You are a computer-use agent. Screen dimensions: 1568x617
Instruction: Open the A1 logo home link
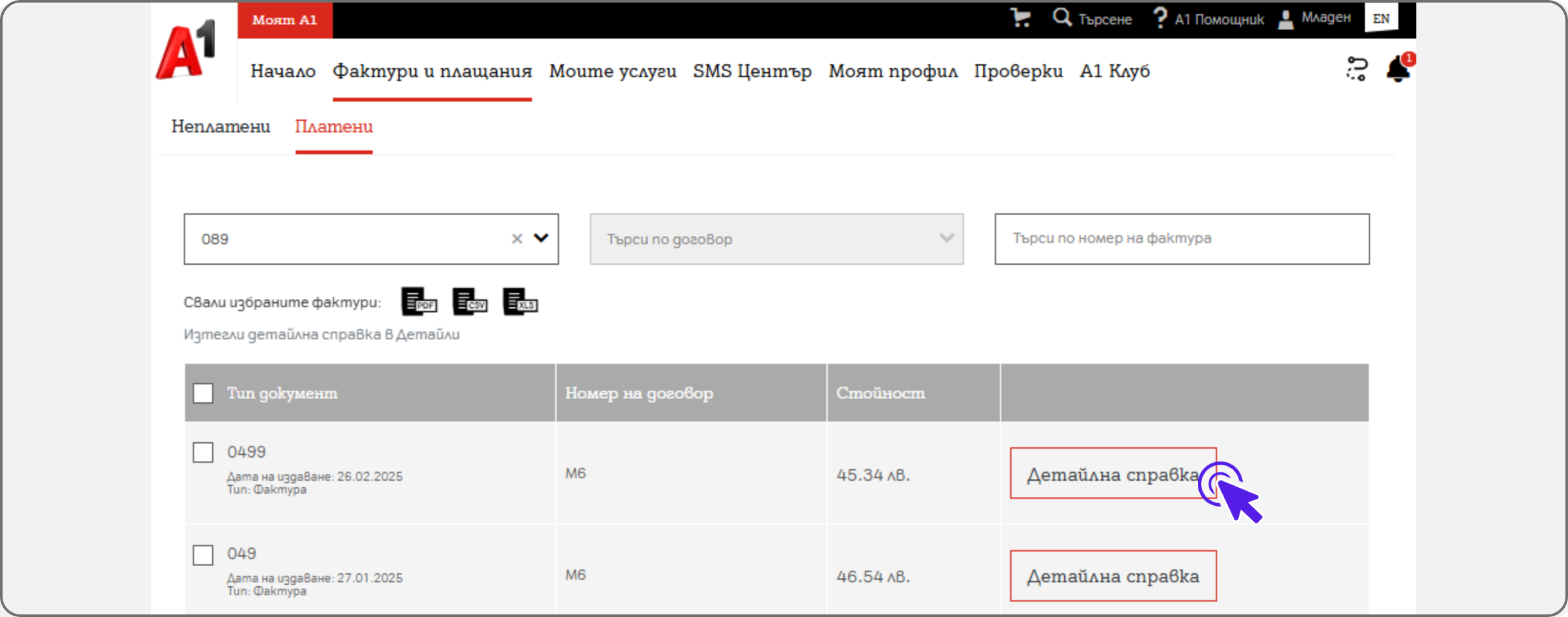pos(186,50)
